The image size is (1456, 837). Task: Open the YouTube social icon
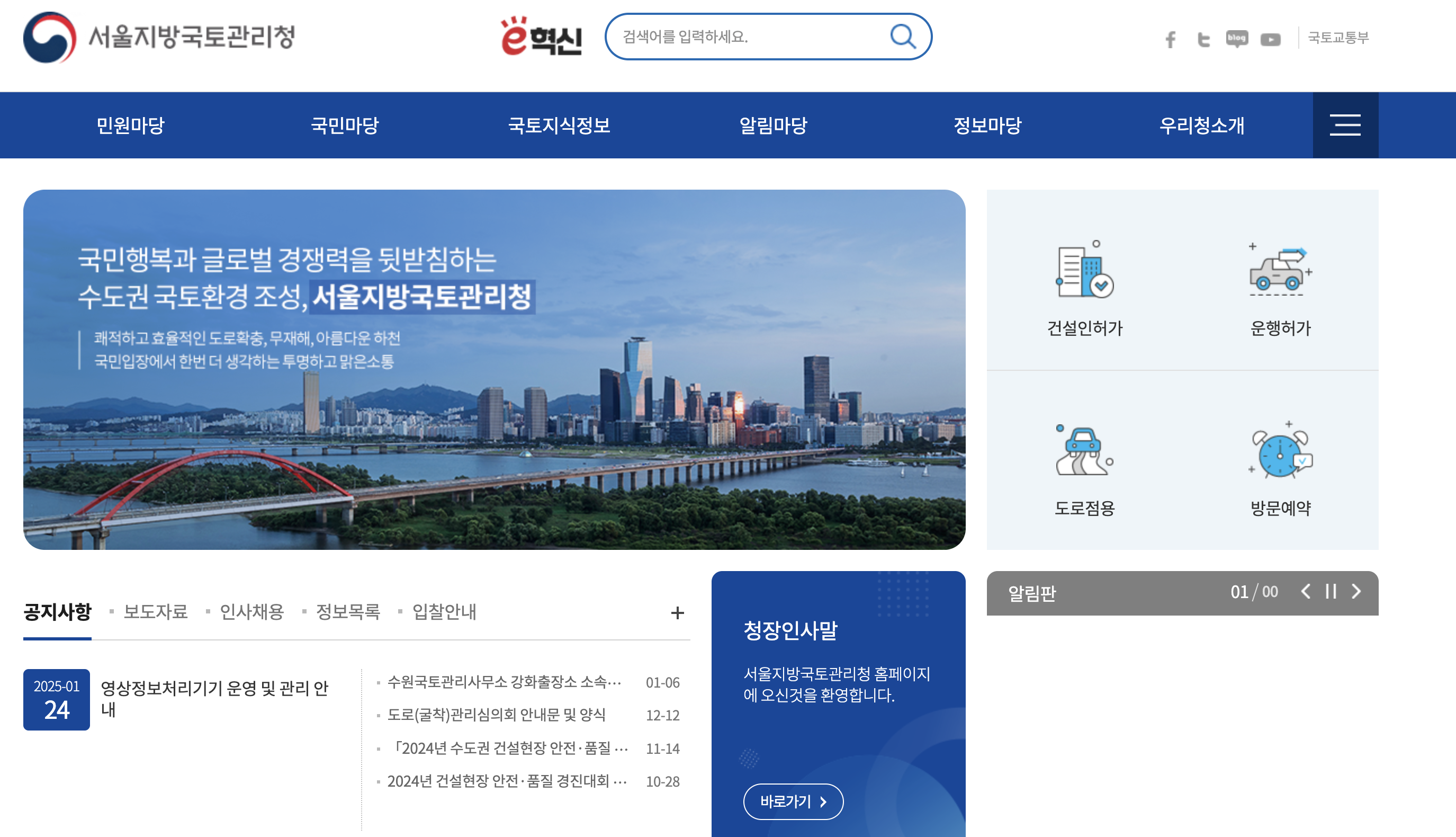[1270, 40]
